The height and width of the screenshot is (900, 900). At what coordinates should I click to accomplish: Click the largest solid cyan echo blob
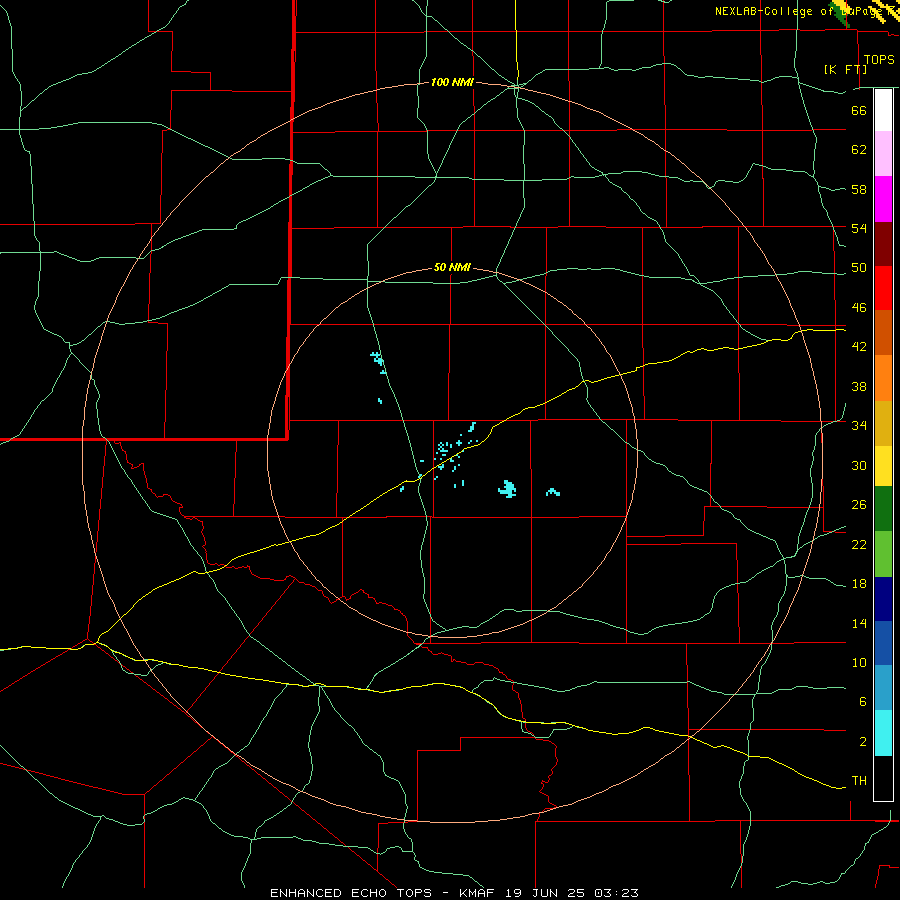click(507, 489)
